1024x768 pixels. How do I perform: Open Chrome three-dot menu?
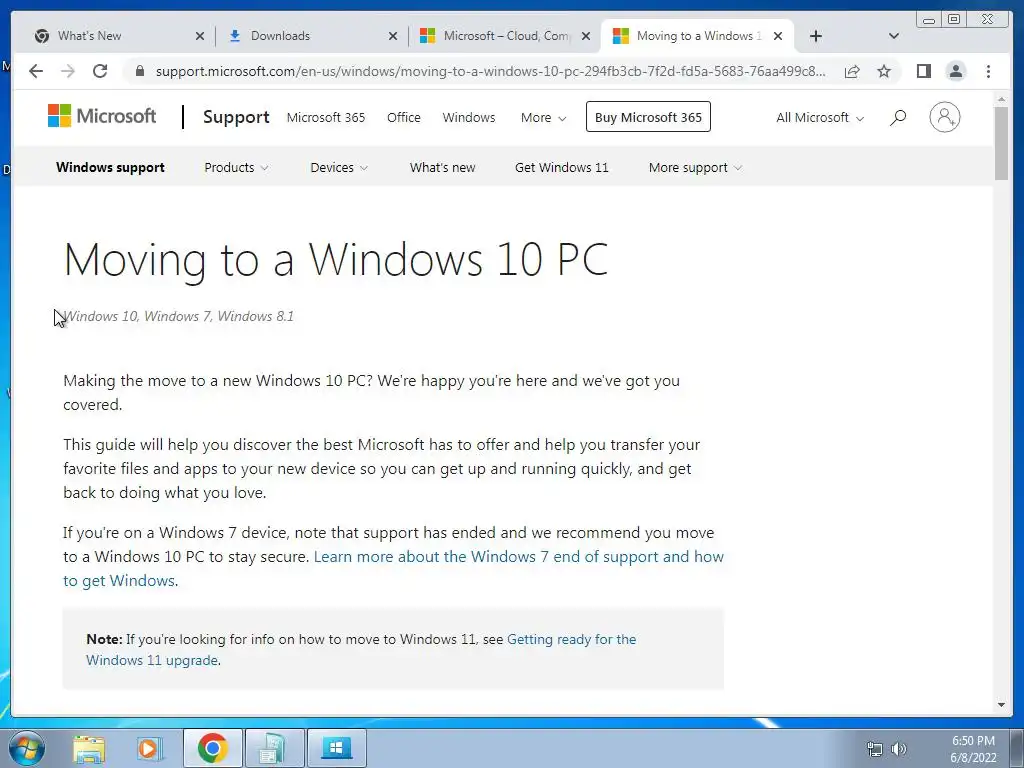tap(988, 71)
